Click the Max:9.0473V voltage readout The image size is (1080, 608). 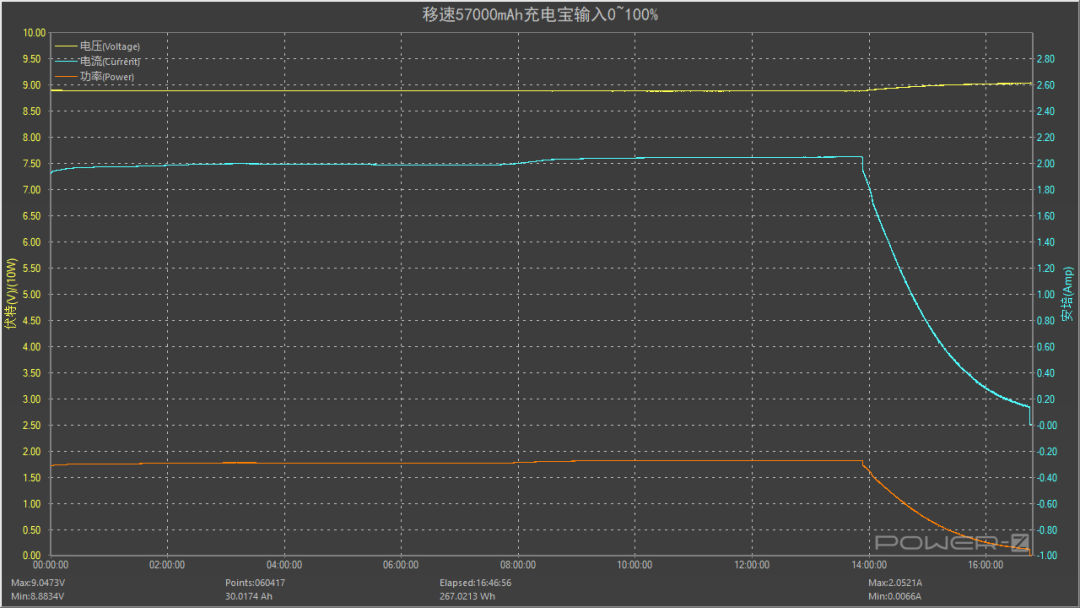(38, 583)
